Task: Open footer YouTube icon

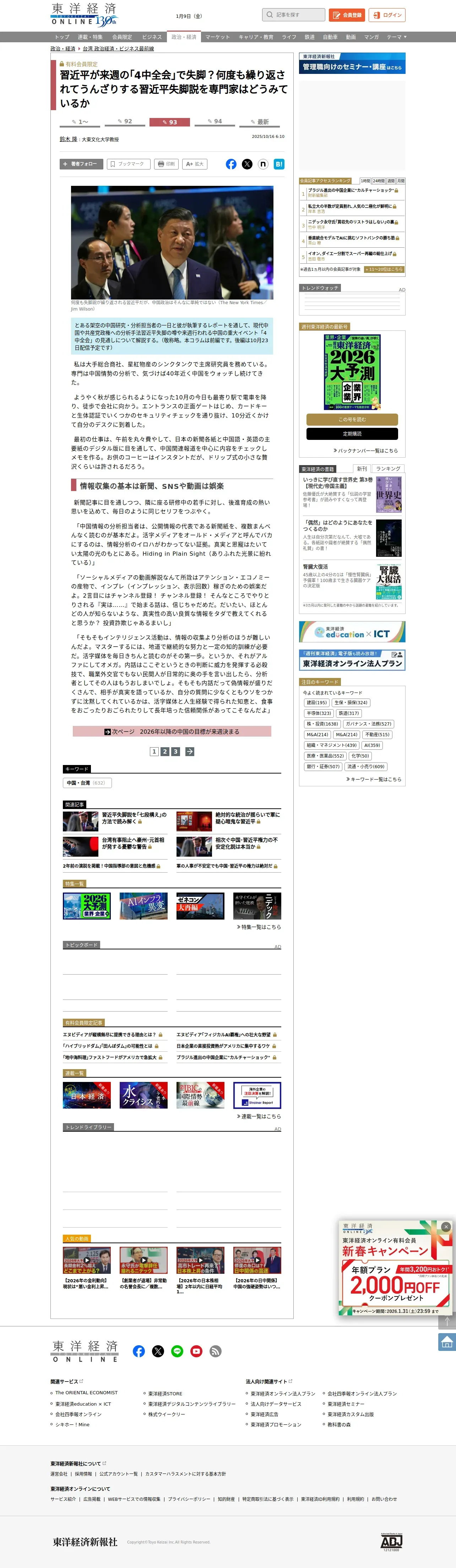Action: [196, 1351]
